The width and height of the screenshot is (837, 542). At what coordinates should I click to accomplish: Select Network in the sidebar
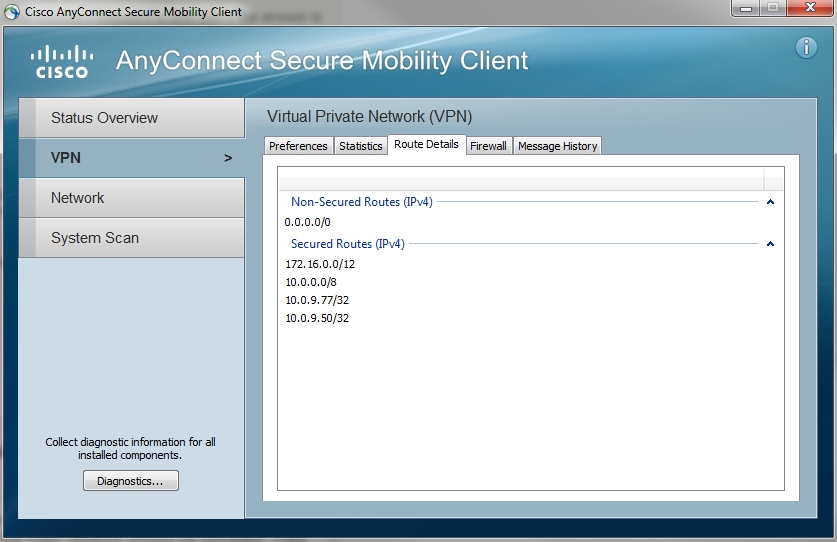pyautogui.click(x=132, y=198)
